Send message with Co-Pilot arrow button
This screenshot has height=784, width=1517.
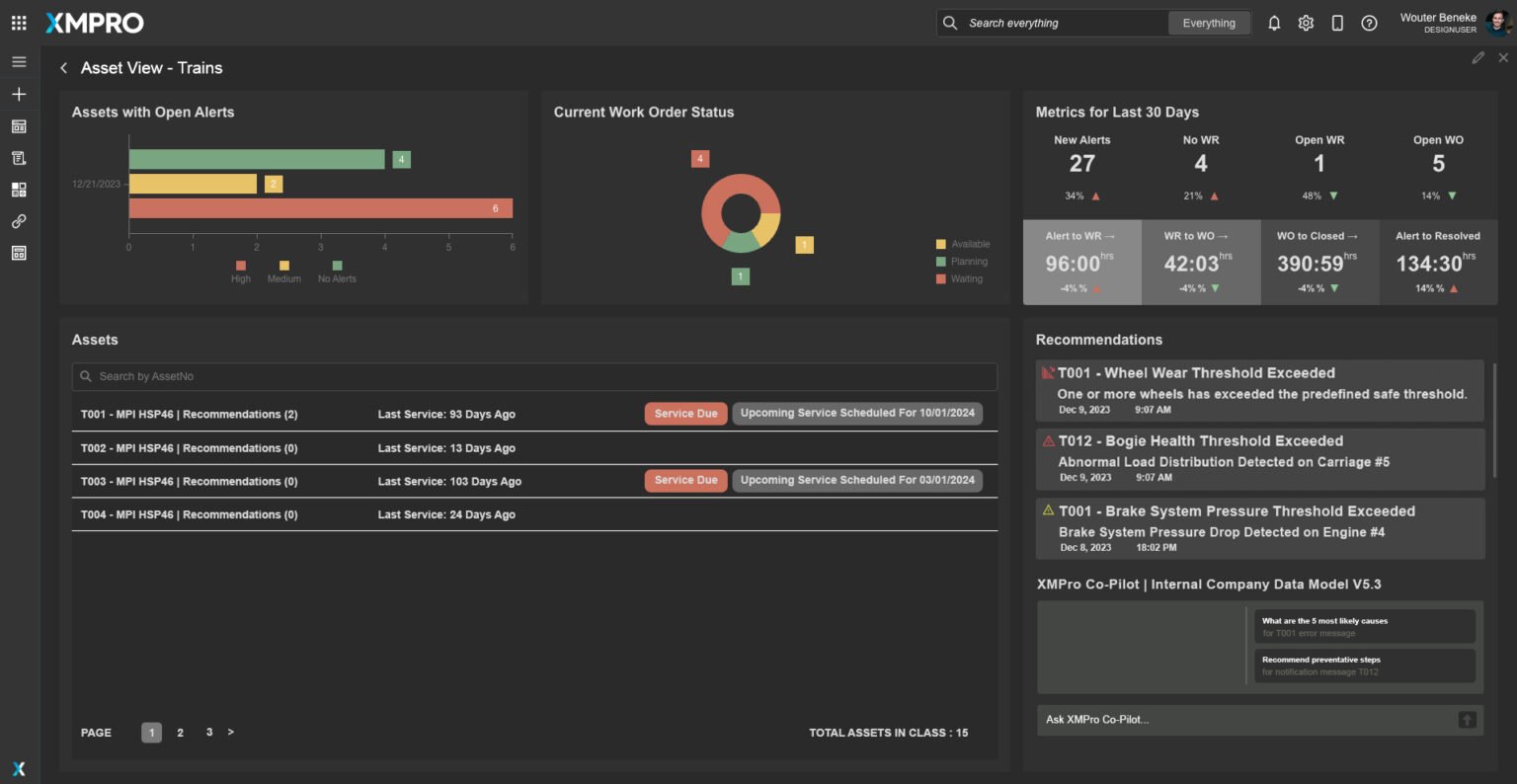1467,720
